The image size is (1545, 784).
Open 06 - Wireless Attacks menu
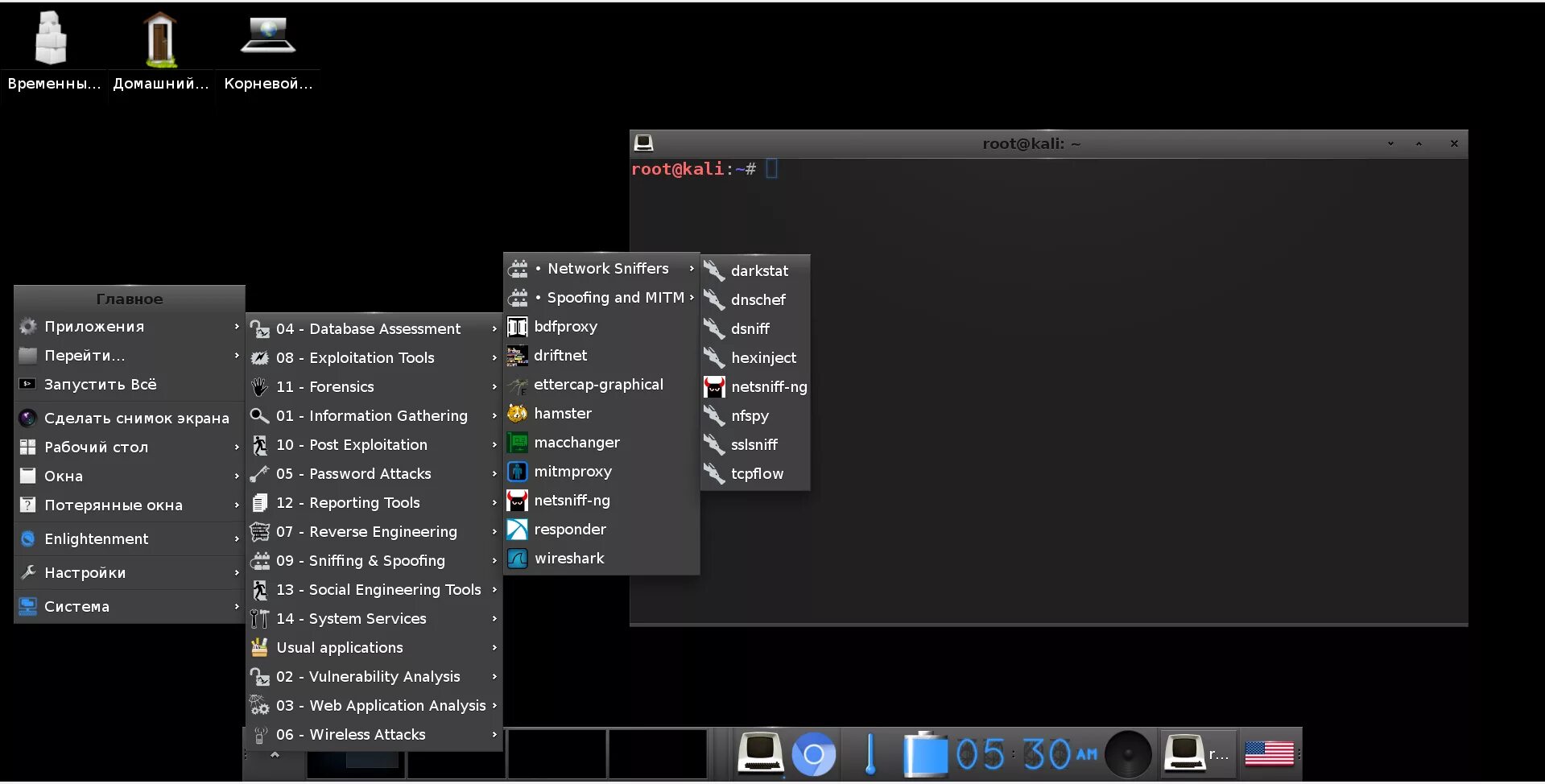[x=374, y=735]
